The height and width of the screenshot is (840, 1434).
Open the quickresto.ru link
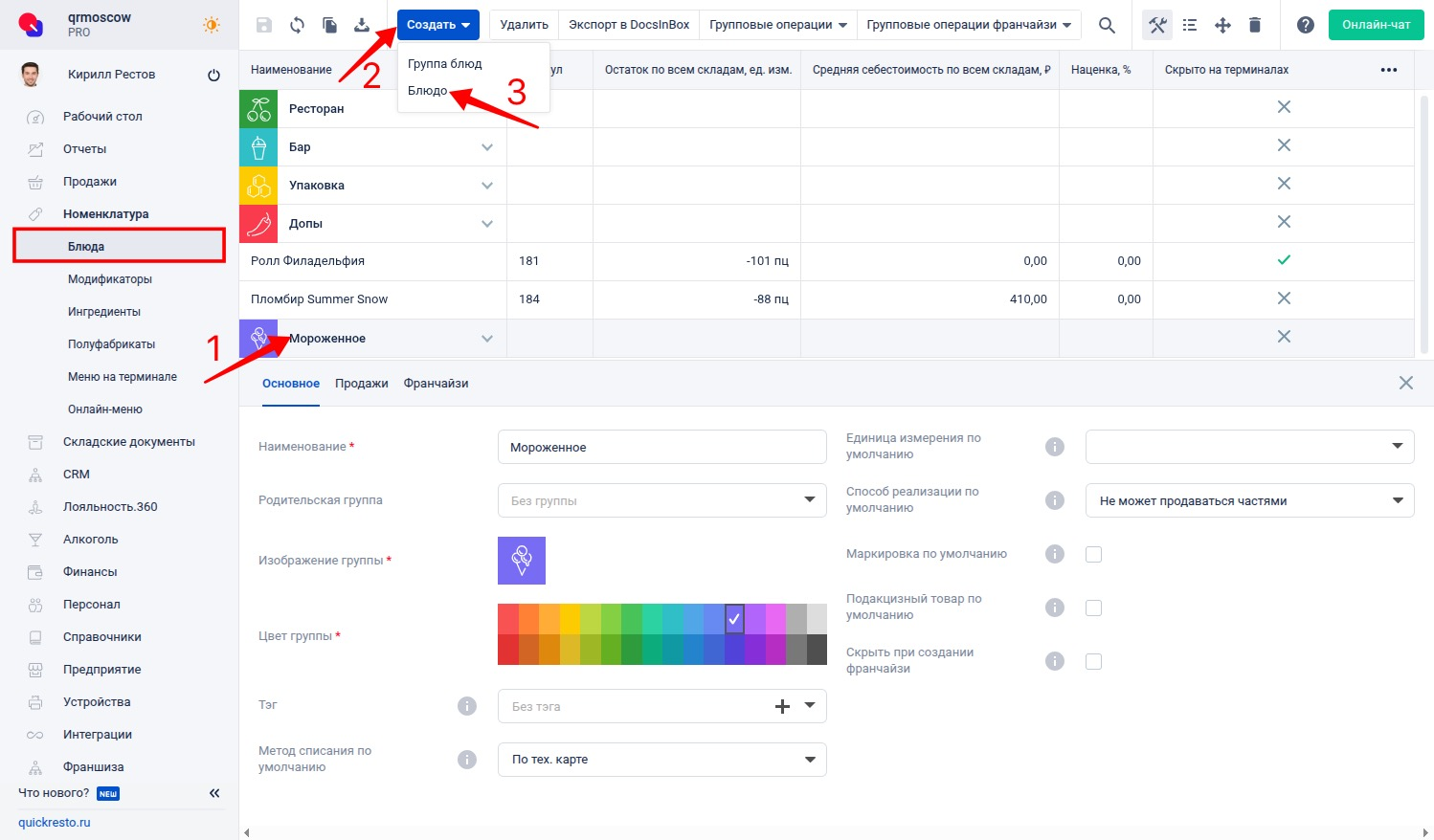(x=55, y=823)
